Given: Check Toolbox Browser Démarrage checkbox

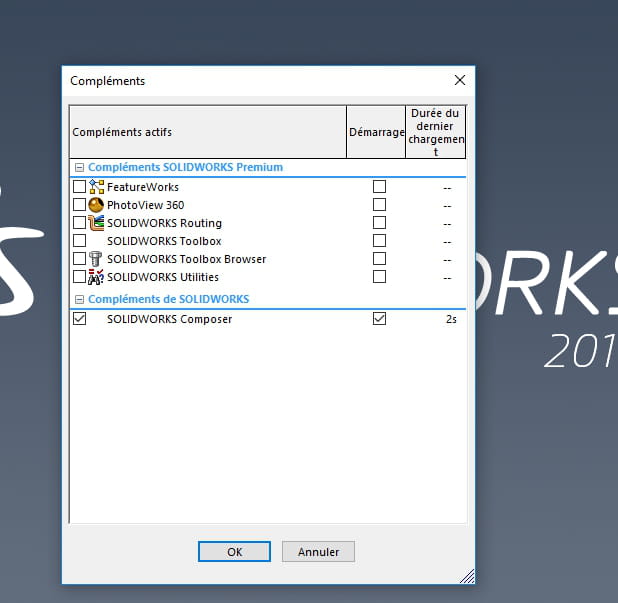Looking at the screenshot, I should click(380, 259).
